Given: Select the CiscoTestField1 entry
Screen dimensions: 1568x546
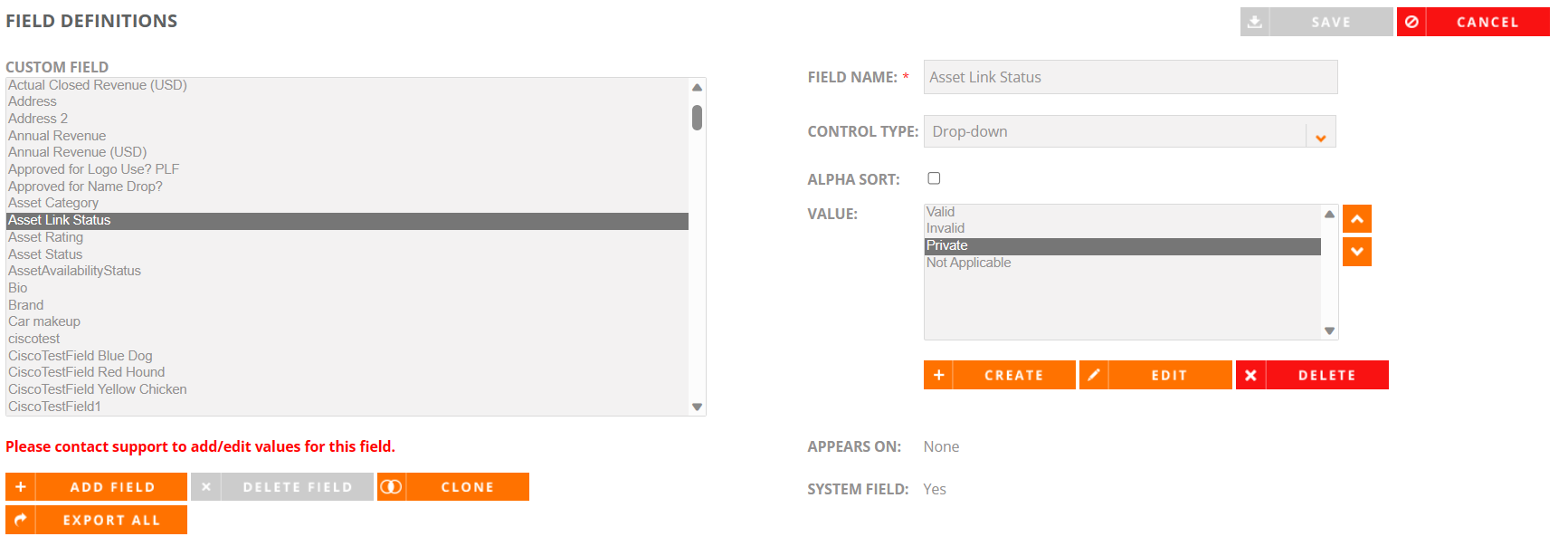Looking at the screenshot, I should click(x=347, y=407).
